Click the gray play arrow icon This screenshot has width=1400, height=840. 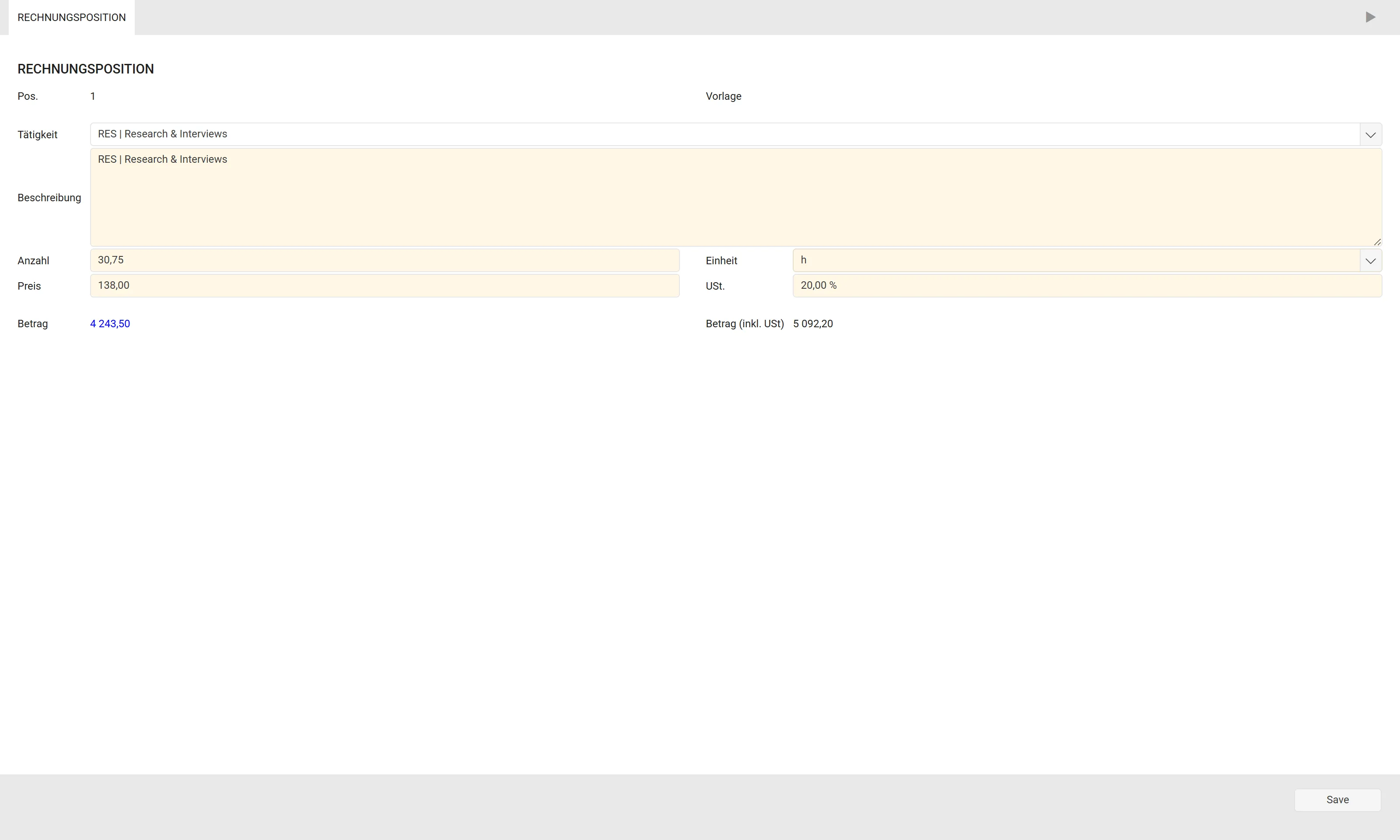[1370, 17]
